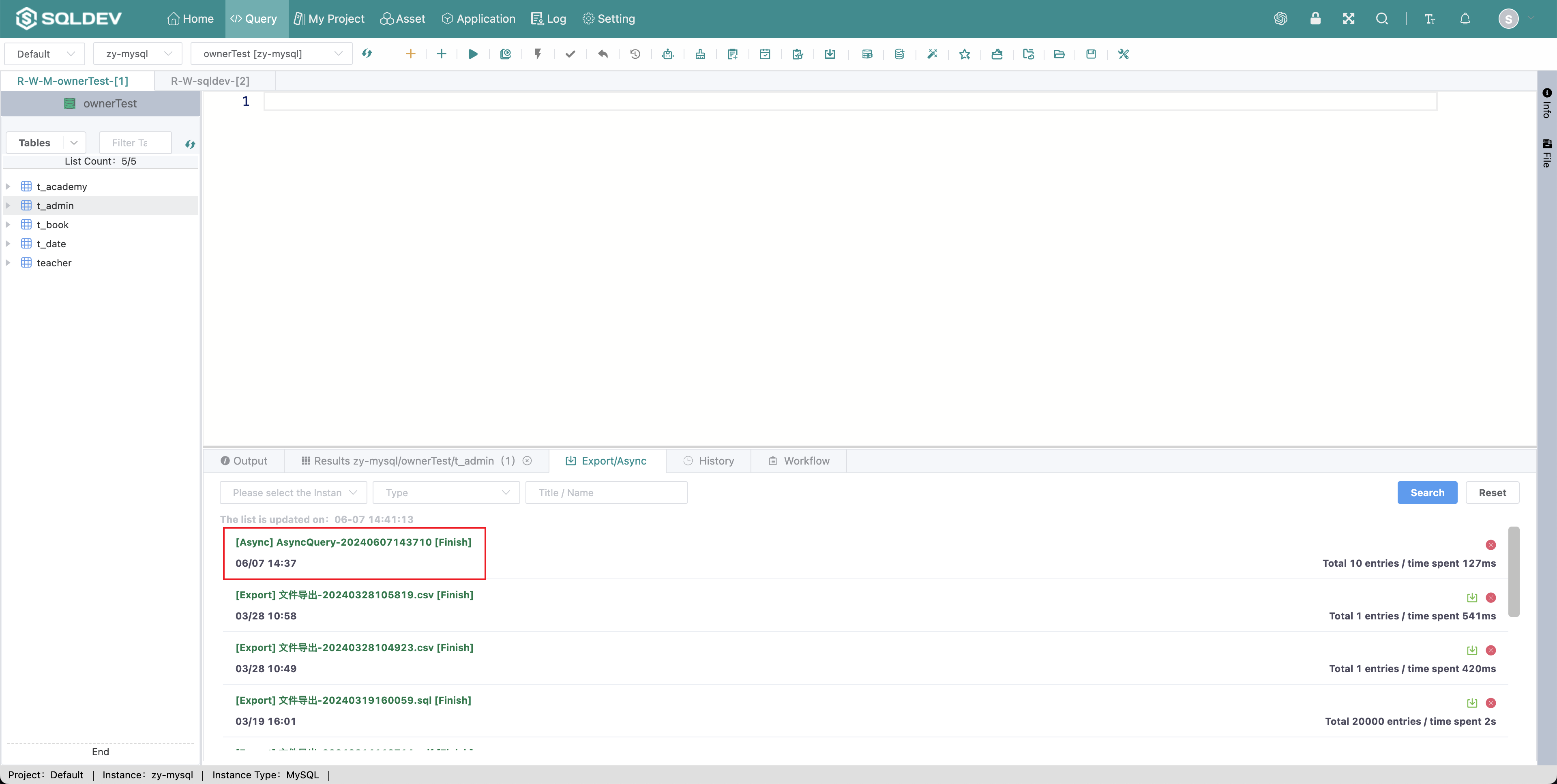Open the Log menu
Screen dimensions: 1557x784
[548, 19]
